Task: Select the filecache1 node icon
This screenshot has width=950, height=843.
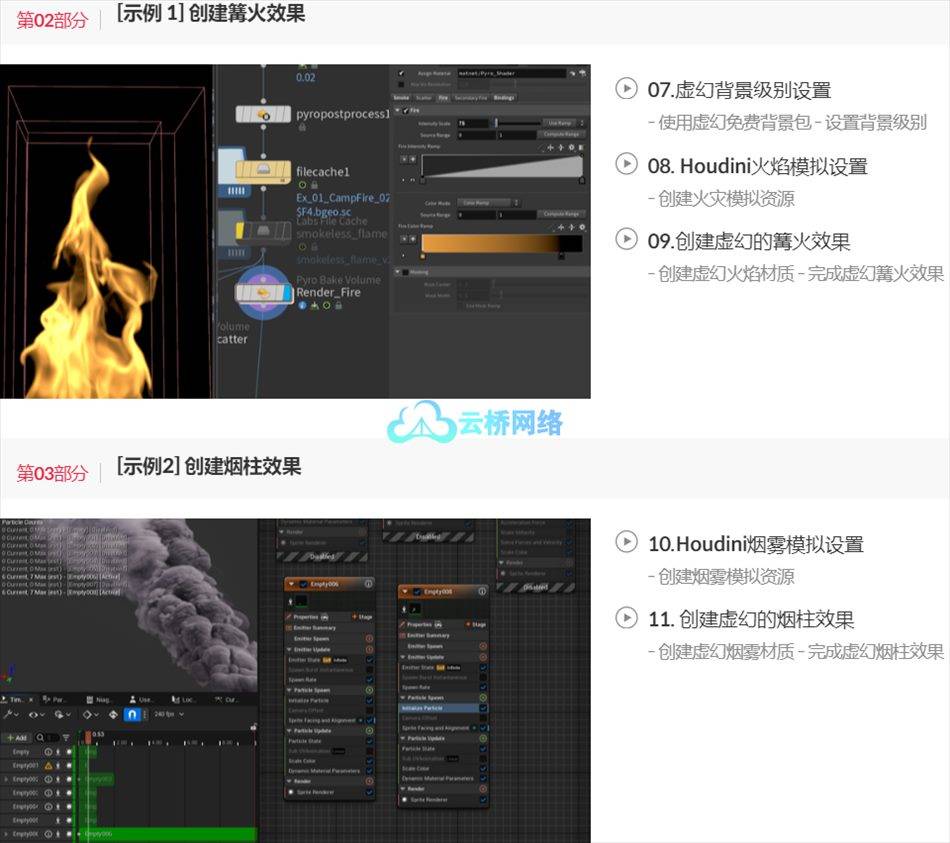Action: click(x=263, y=171)
